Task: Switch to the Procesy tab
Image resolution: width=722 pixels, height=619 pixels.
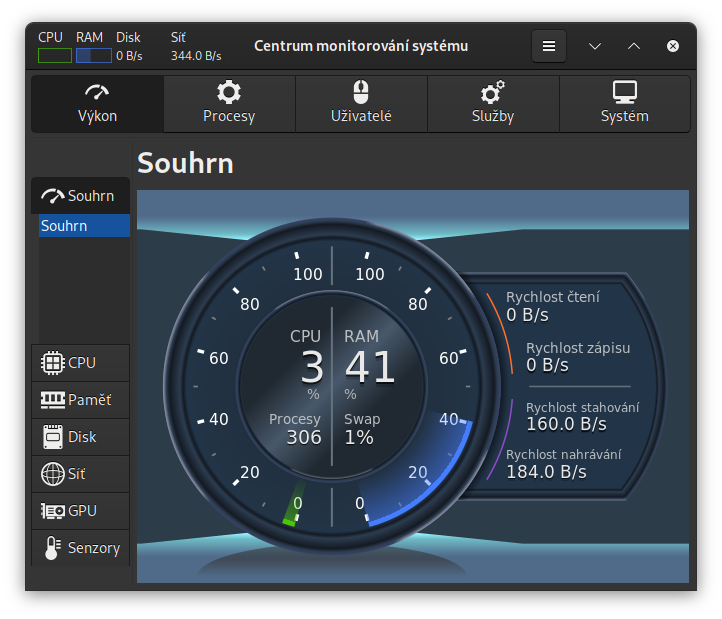Action: [229, 104]
